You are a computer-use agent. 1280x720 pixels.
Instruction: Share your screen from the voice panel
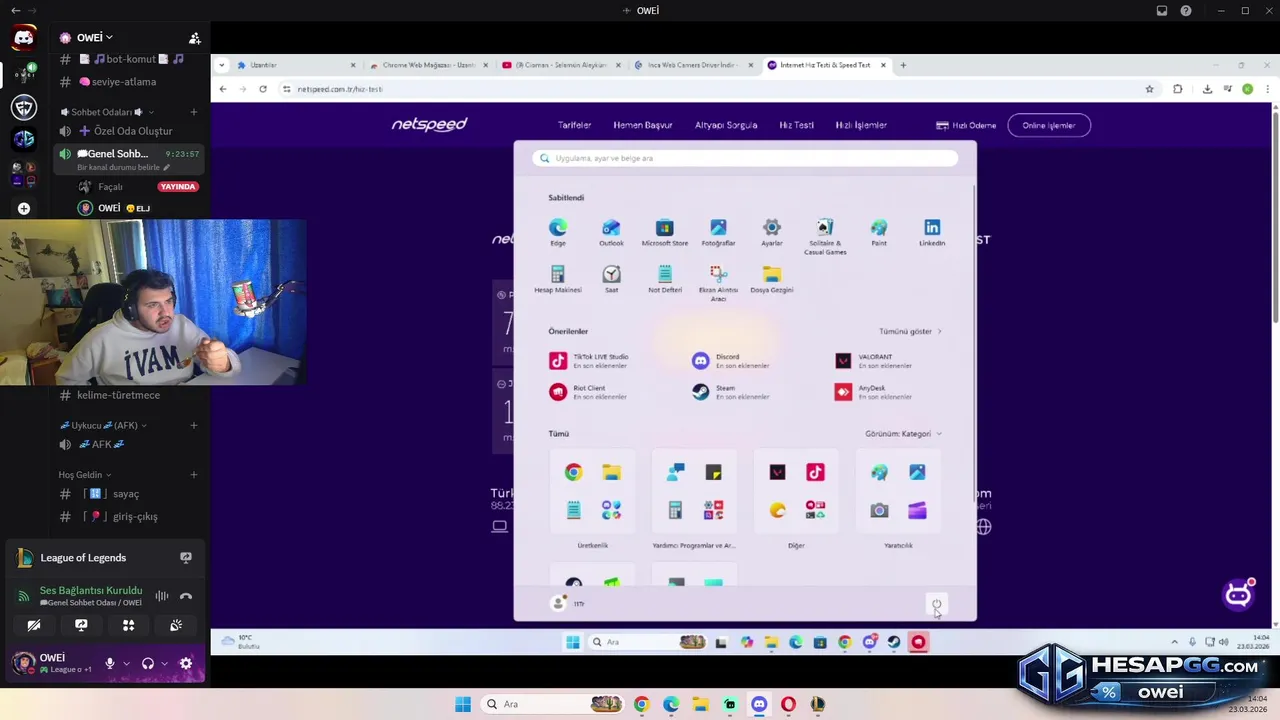point(81,625)
